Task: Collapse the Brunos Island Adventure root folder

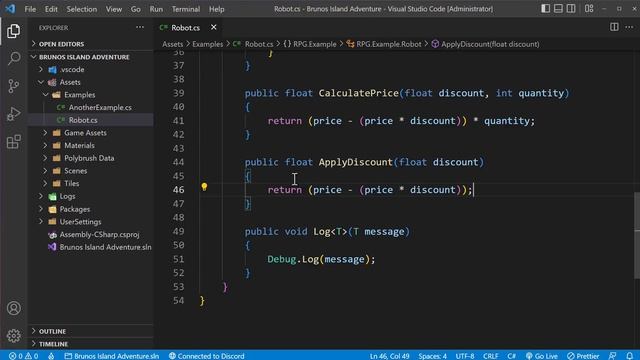Action: [91, 57]
